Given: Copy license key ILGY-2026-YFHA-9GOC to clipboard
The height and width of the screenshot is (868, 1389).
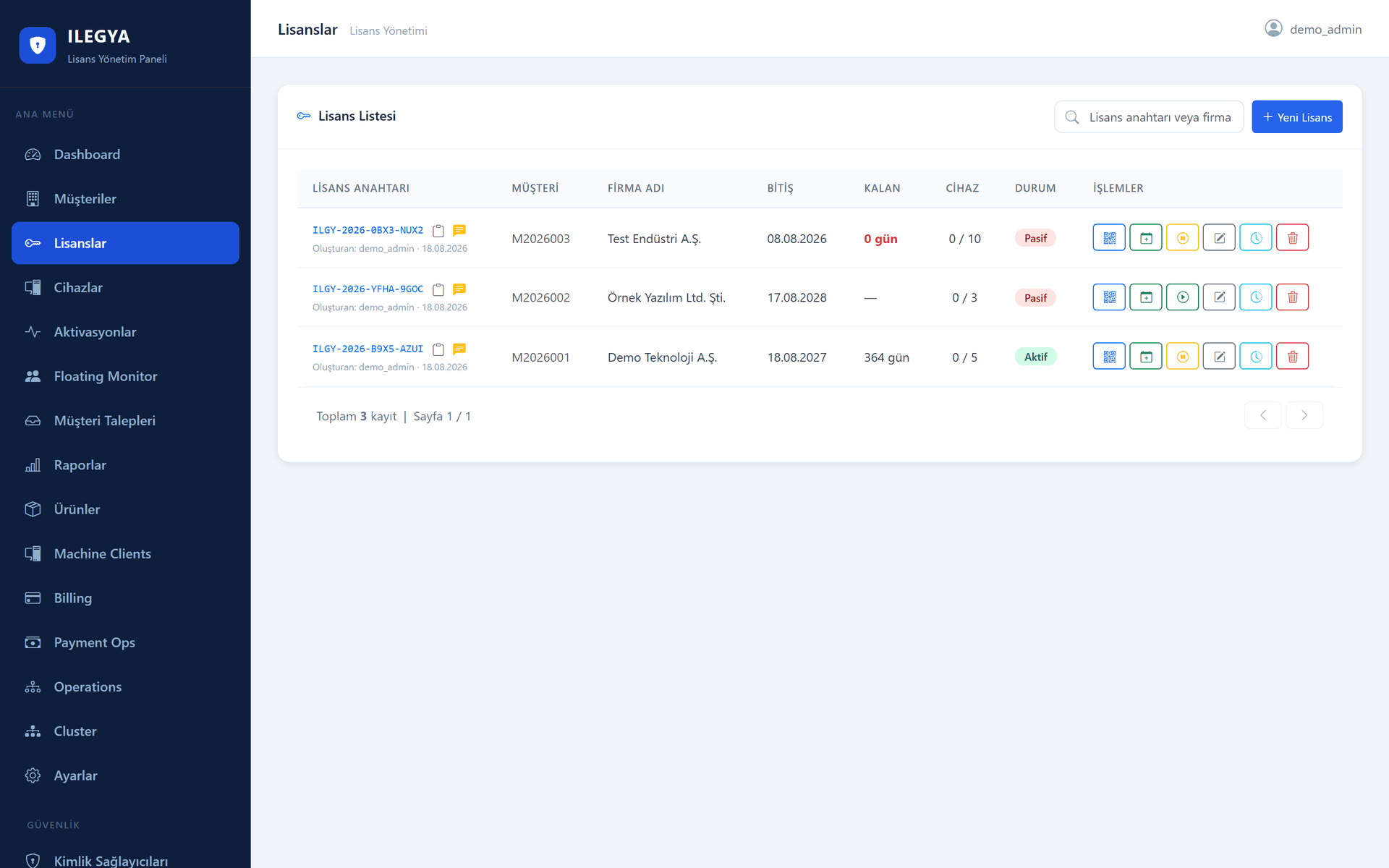Looking at the screenshot, I should tap(438, 290).
